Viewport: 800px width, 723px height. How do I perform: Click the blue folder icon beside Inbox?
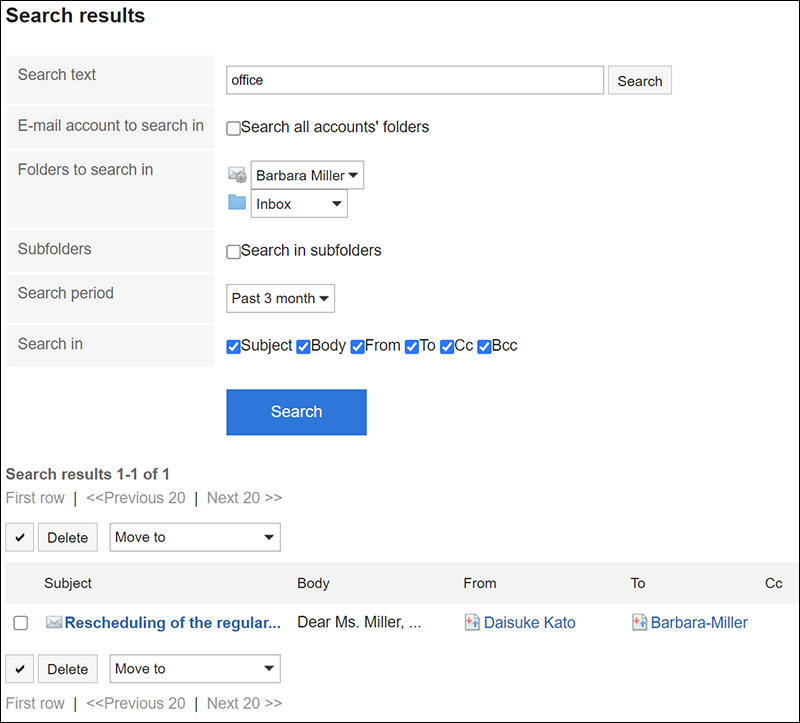pos(237,202)
